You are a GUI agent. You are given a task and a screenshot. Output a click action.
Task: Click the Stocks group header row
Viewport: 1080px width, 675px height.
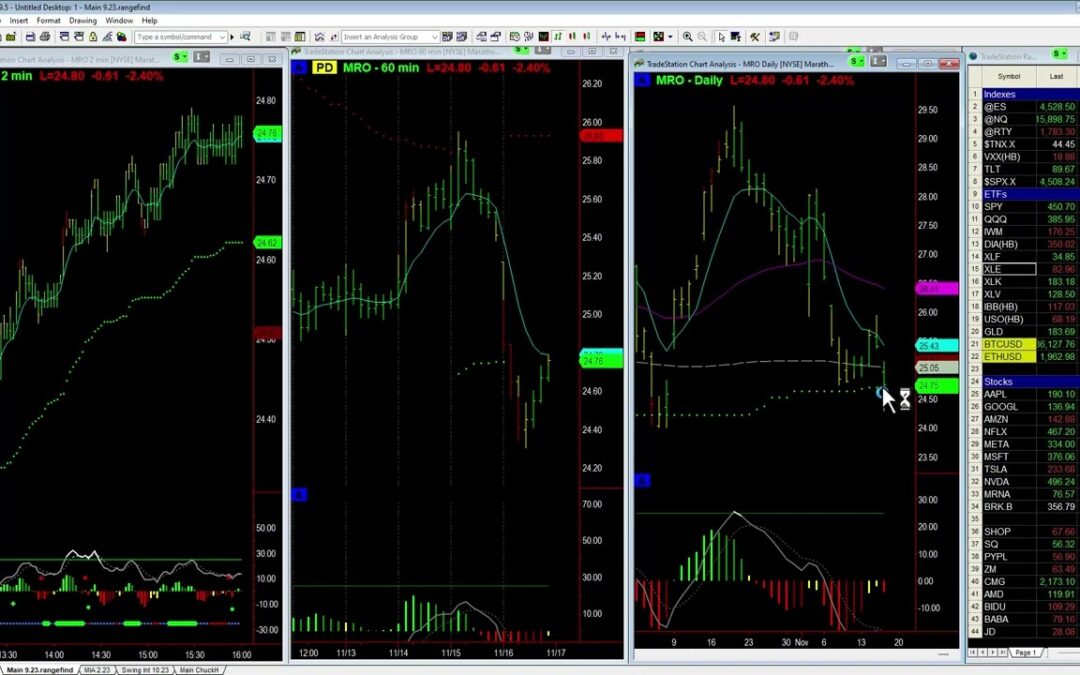[x=1024, y=382]
